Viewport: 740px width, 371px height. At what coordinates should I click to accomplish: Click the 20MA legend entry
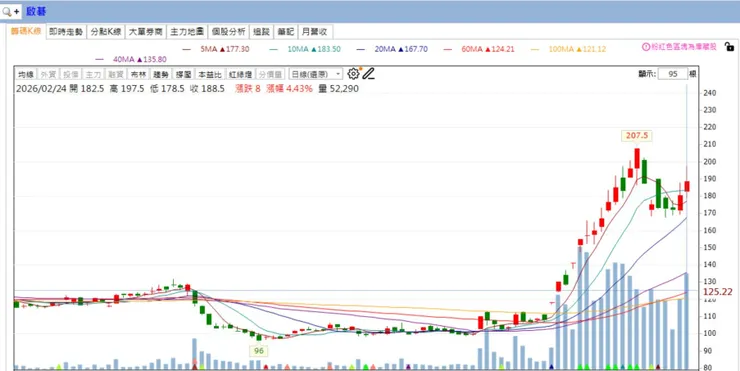tap(392, 49)
